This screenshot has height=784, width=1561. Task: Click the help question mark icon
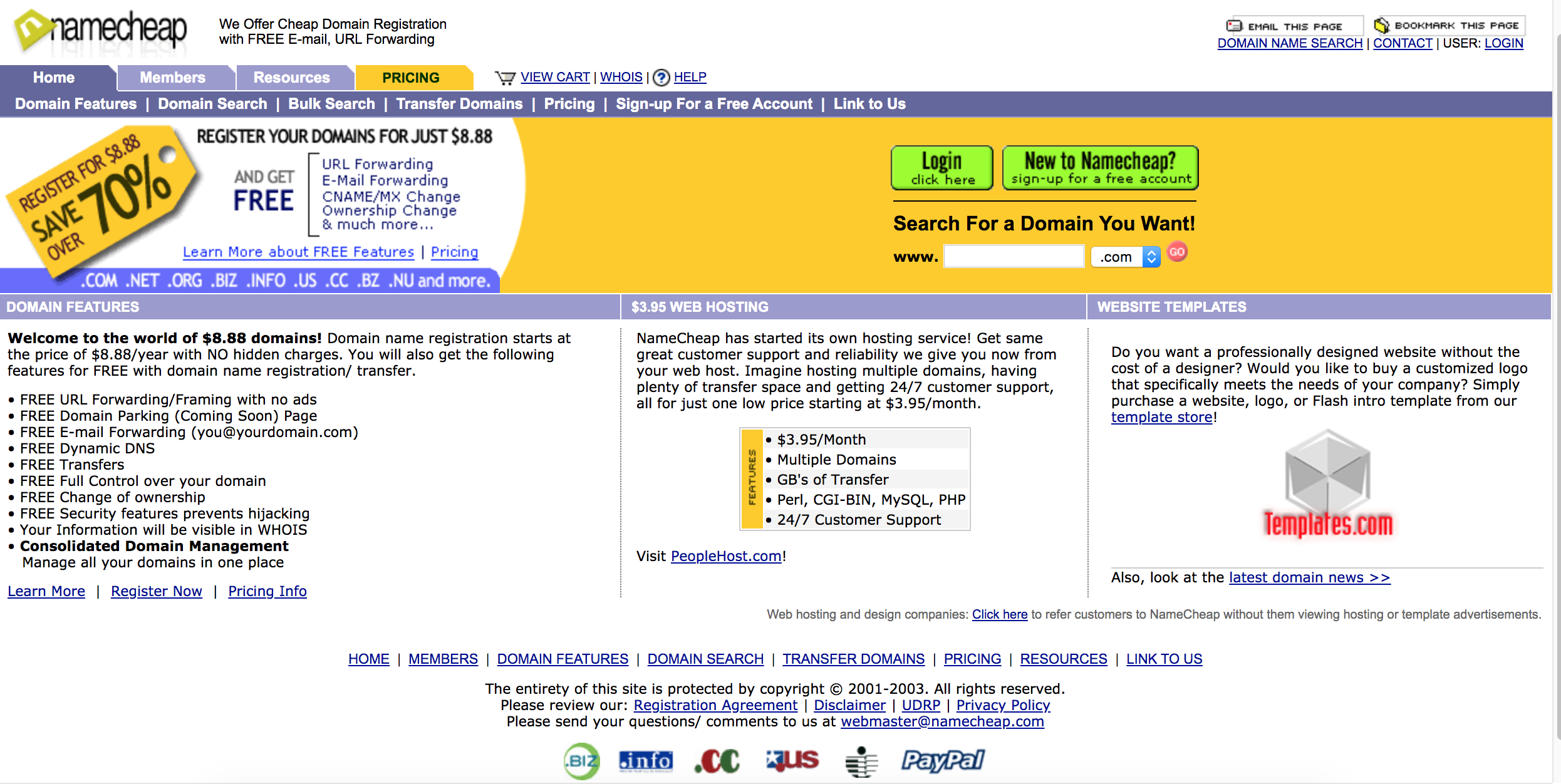tap(661, 78)
